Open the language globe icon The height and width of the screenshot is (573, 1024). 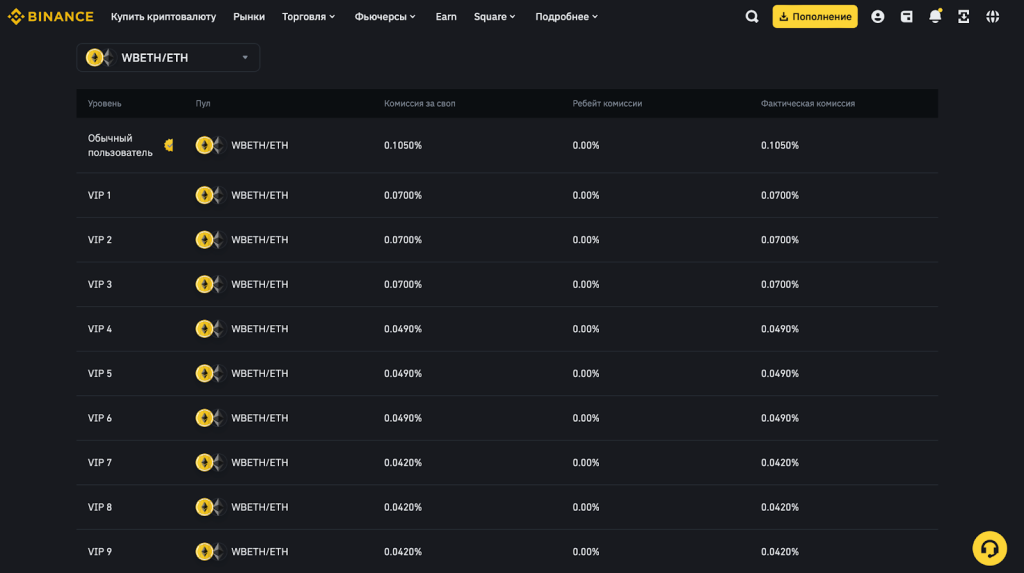click(992, 17)
